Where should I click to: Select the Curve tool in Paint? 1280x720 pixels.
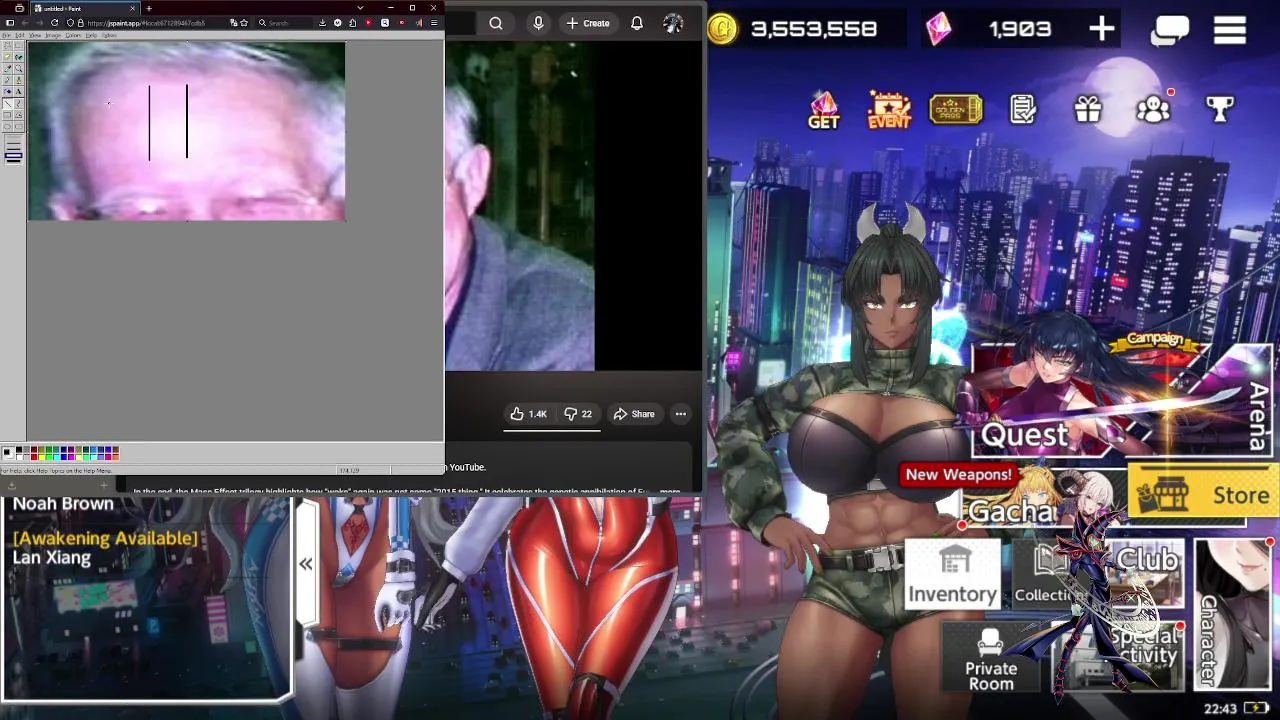coord(19,103)
